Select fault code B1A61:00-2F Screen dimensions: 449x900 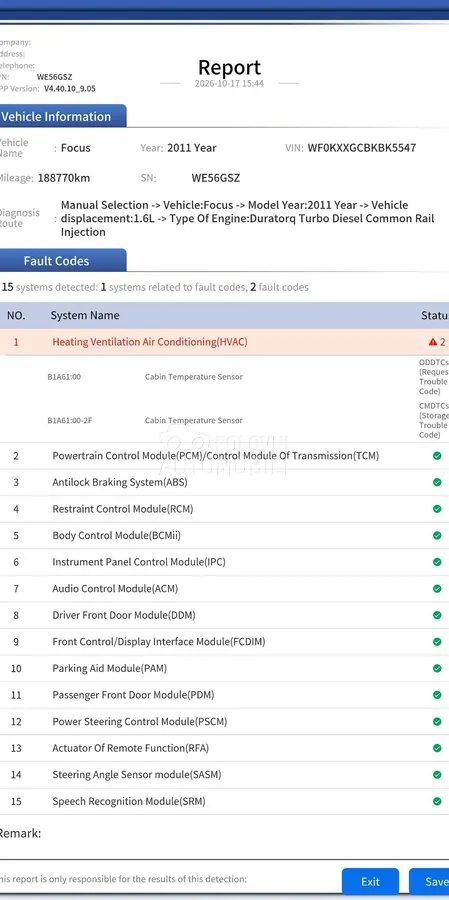69,421
